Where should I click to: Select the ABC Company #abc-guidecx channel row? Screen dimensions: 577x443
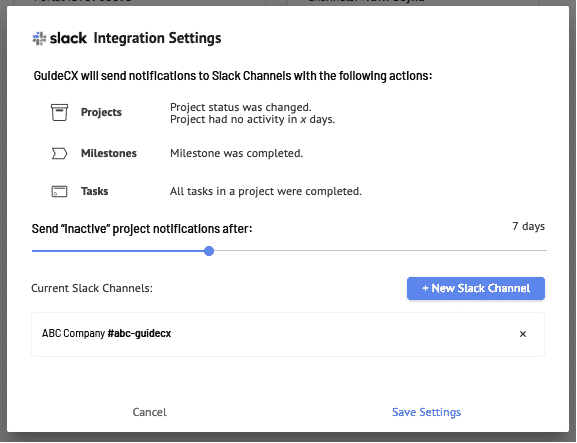[288, 334]
